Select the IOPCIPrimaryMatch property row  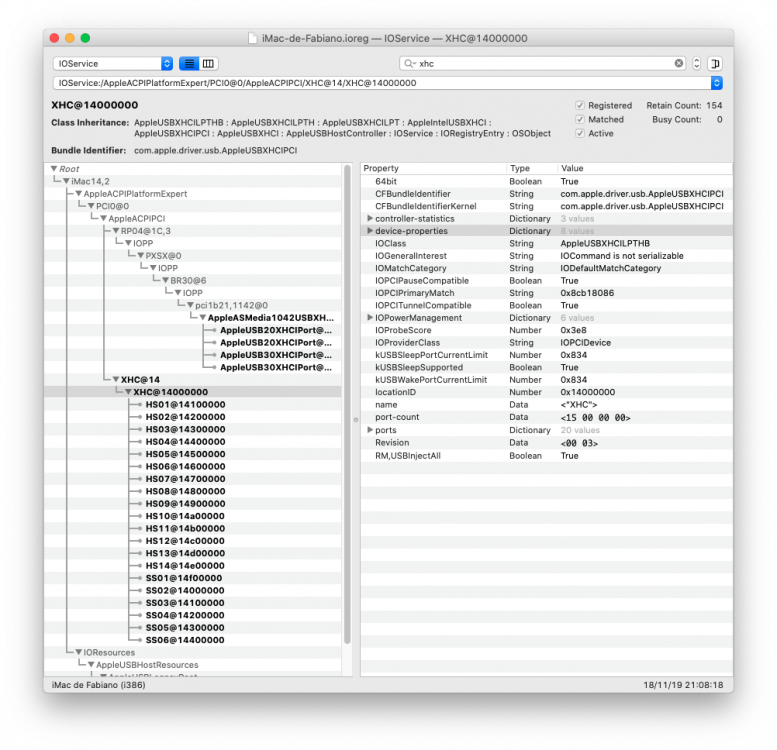point(547,293)
